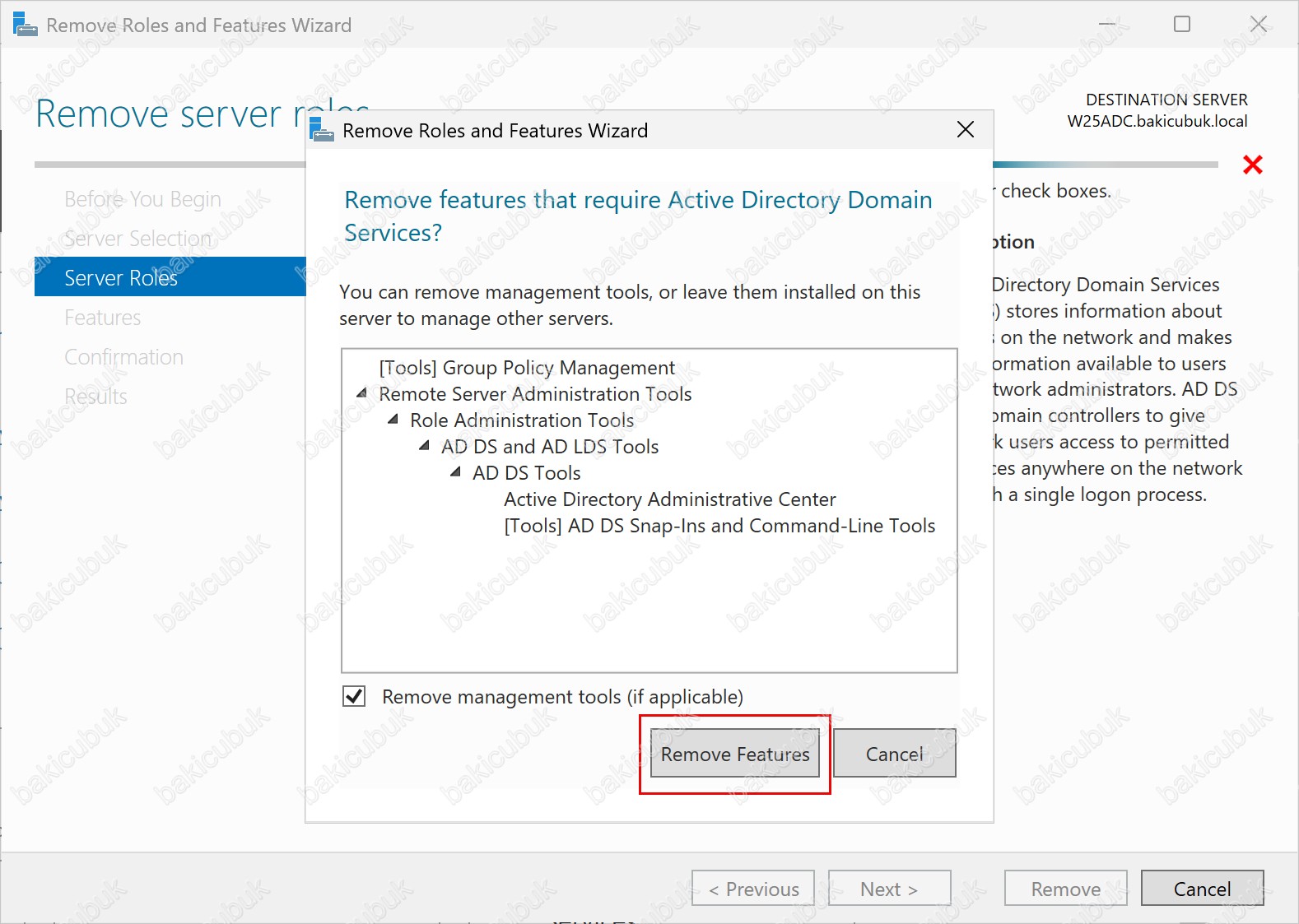The width and height of the screenshot is (1299, 924).
Task: Maximize the main wizard window
Action: click(x=1181, y=25)
